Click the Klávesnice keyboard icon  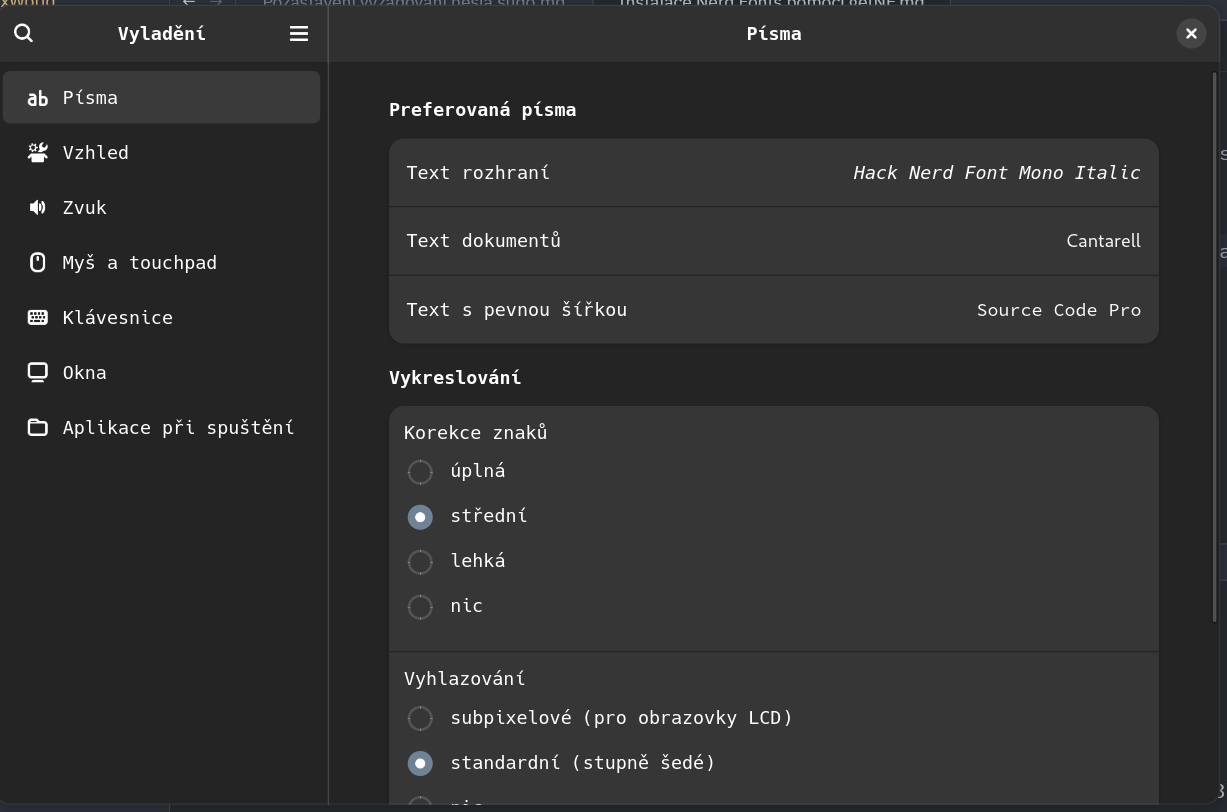(38, 317)
